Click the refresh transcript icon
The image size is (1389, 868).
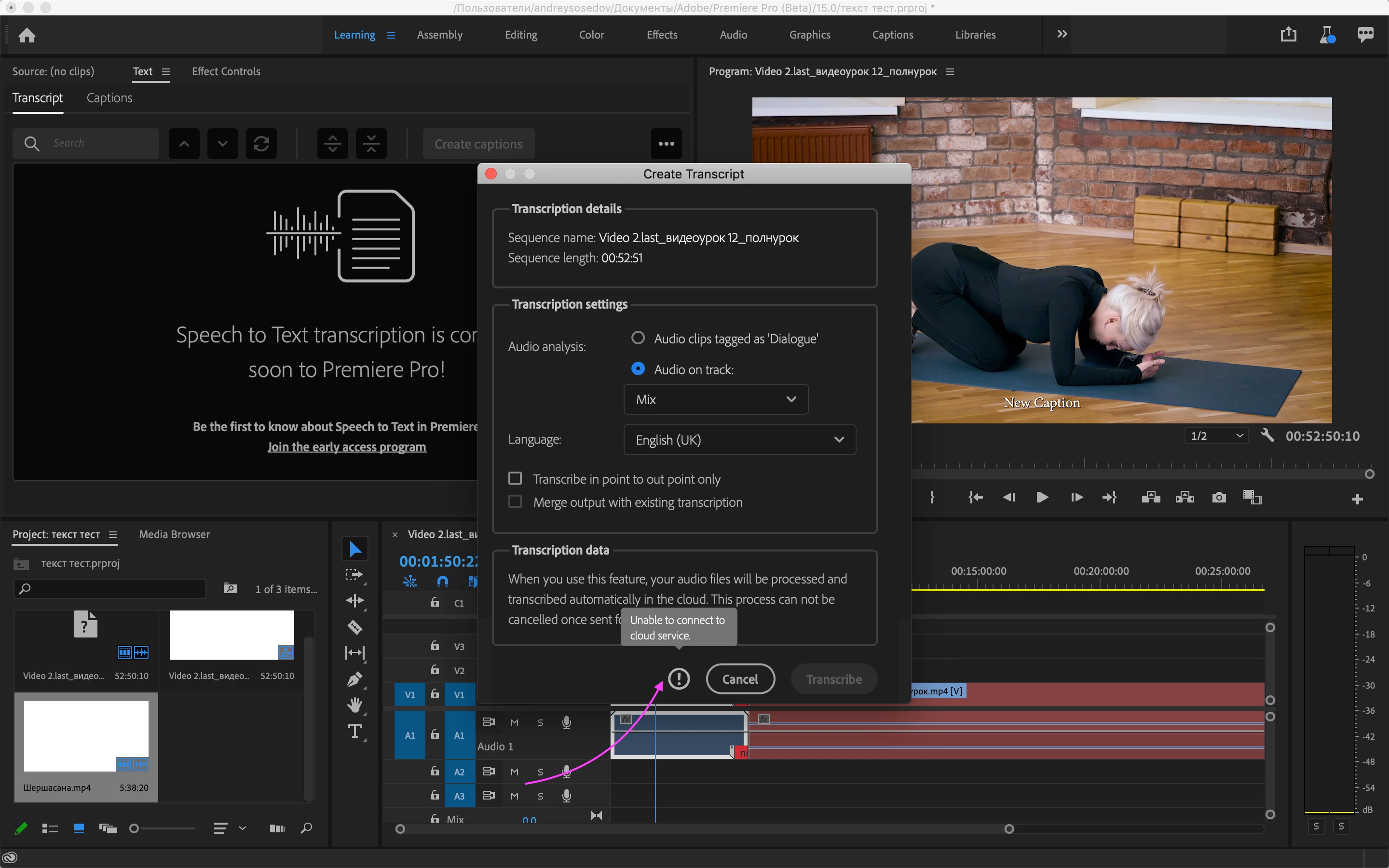tap(261, 144)
